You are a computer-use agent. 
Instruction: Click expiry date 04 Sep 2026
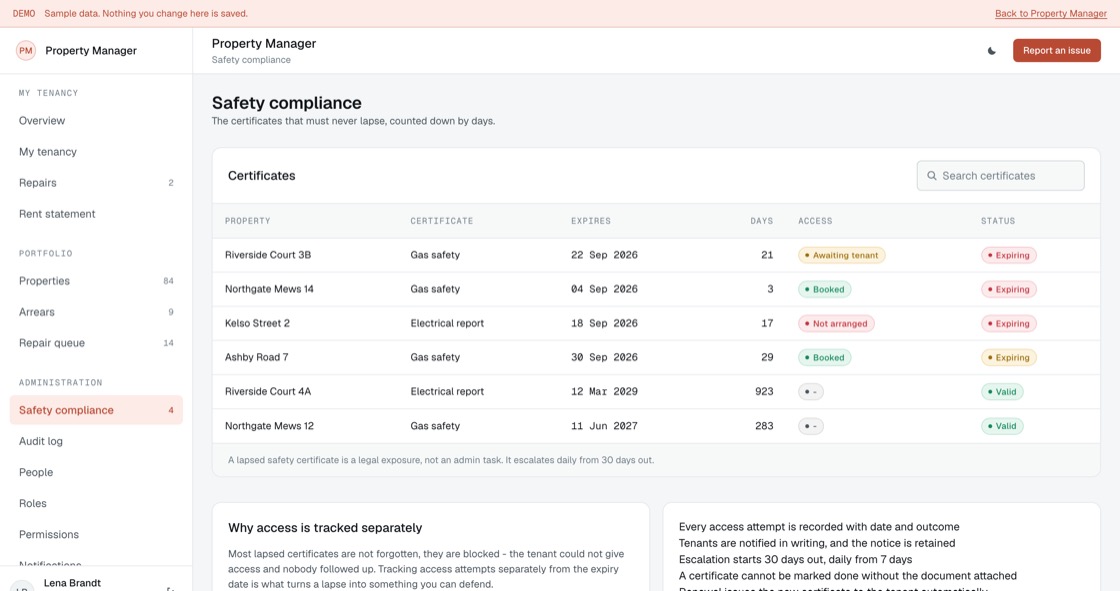pos(604,289)
